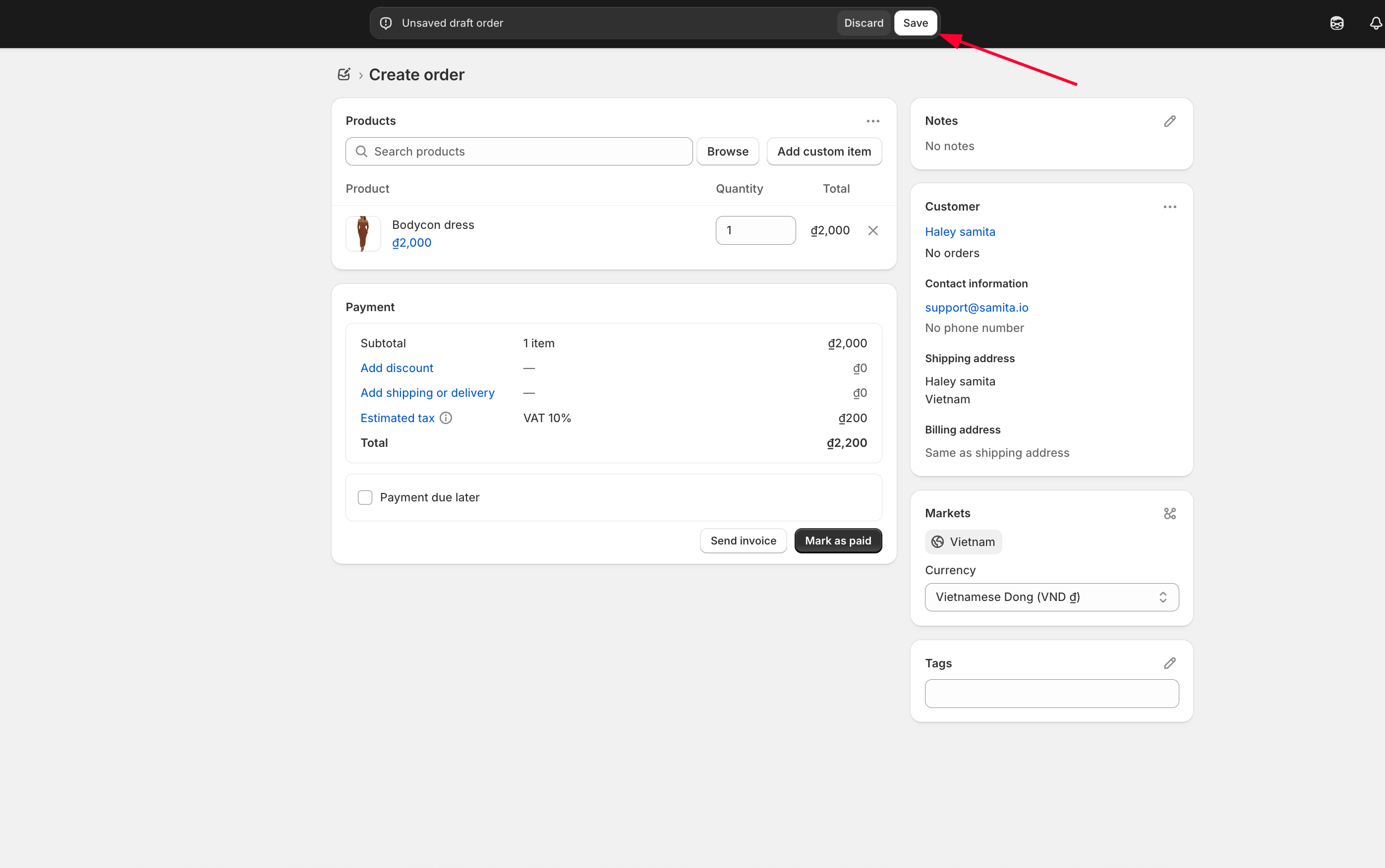Discard the unsaved draft order

(863, 23)
